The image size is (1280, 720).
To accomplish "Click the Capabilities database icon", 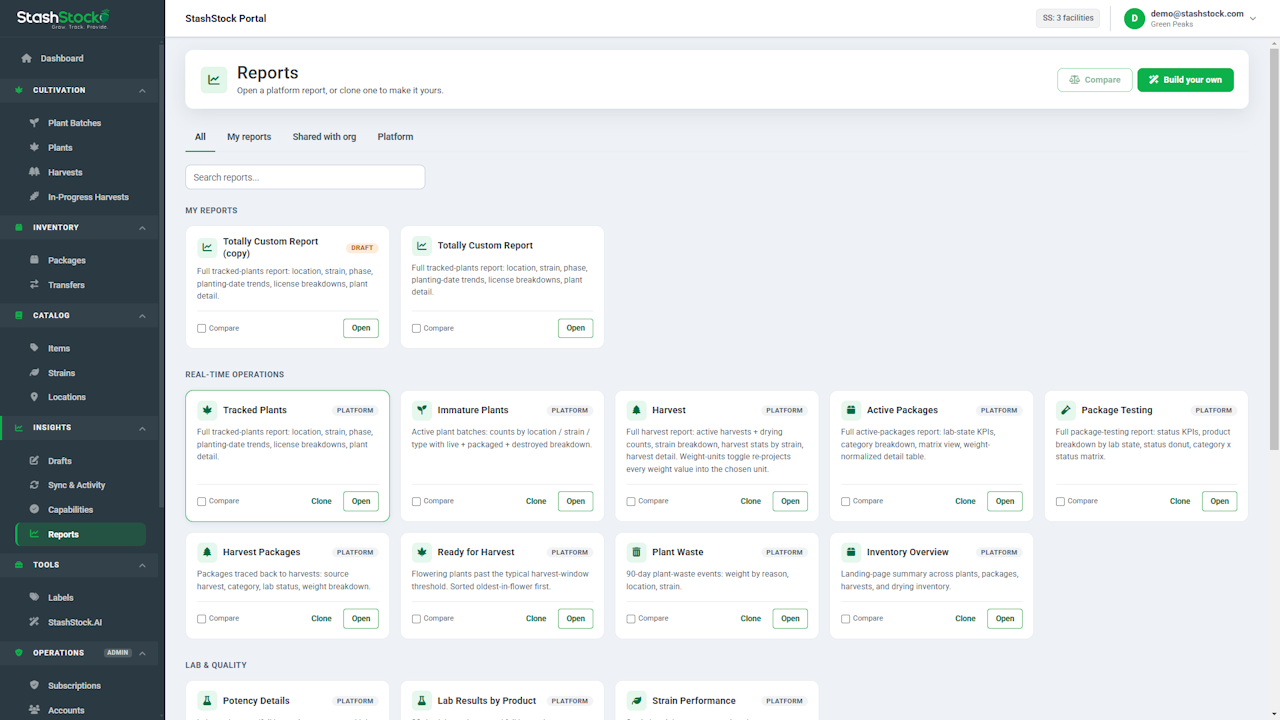I will [35, 509].
